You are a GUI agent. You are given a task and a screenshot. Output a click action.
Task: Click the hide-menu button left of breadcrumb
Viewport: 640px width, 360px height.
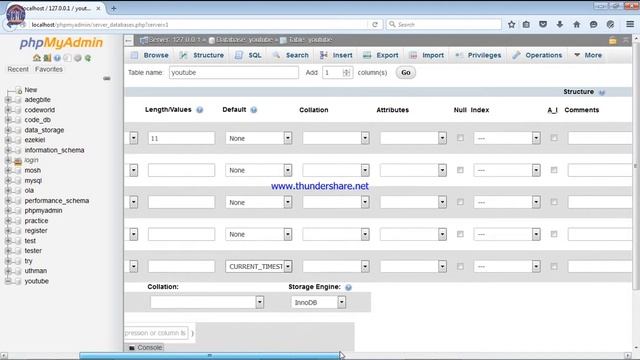point(129,40)
